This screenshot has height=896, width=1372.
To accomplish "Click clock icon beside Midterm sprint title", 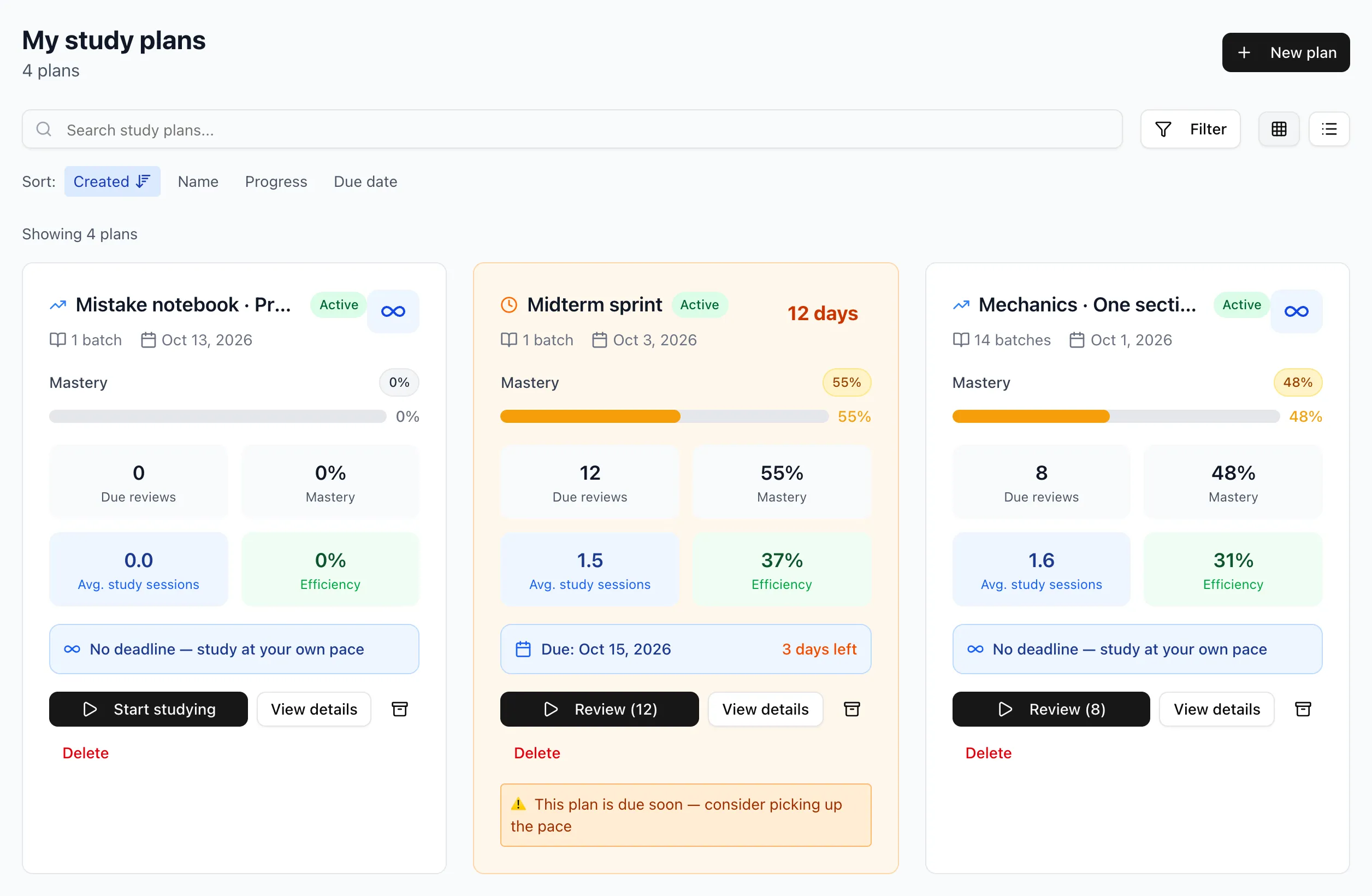I will pyautogui.click(x=508, y=304).
